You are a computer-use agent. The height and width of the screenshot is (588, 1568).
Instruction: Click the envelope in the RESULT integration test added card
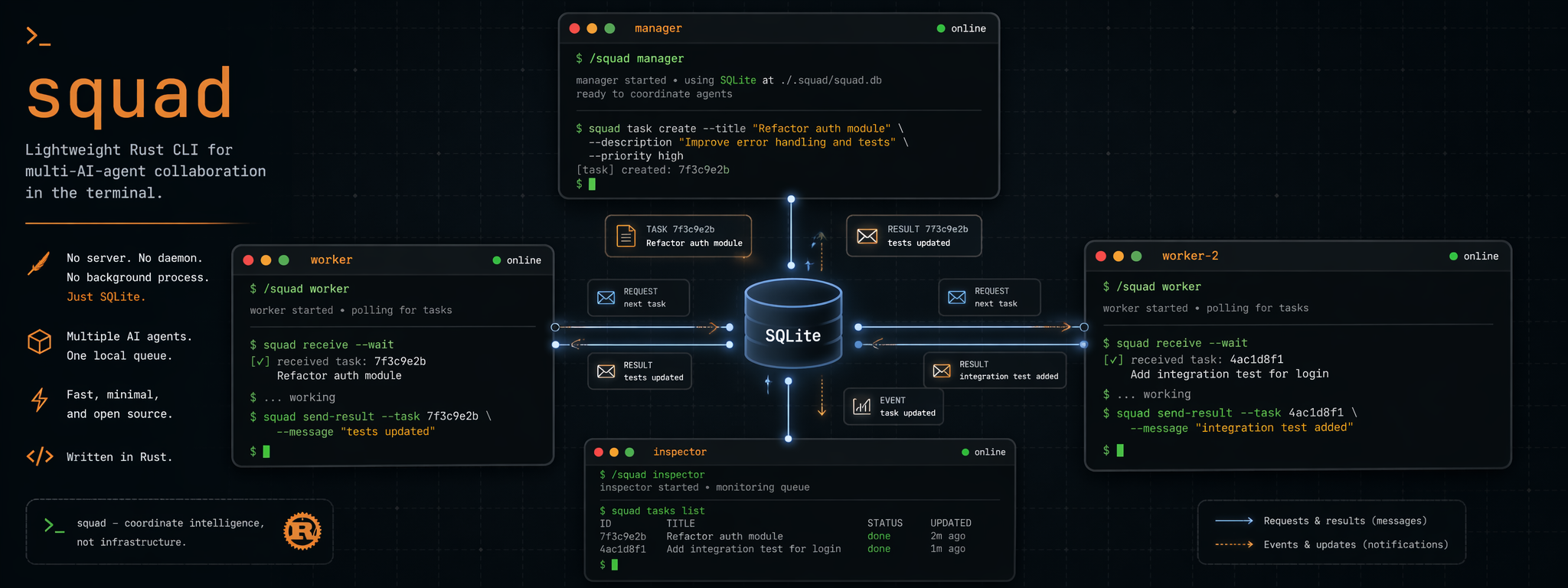(x=942, y=371)
